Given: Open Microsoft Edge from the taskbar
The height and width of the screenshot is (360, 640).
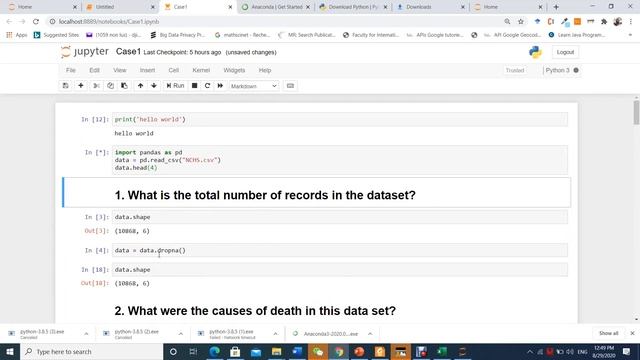Looking at the screenshot, I should point(215,351).
